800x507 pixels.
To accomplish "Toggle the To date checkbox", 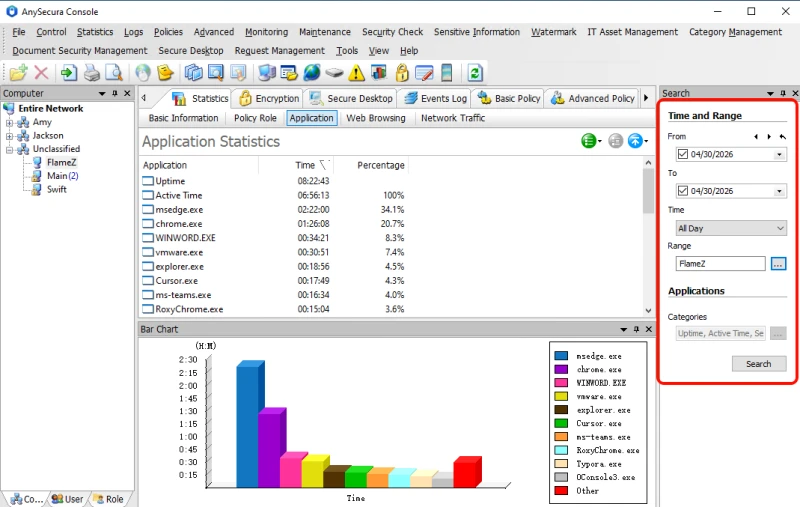I will [x=683, y=191].
